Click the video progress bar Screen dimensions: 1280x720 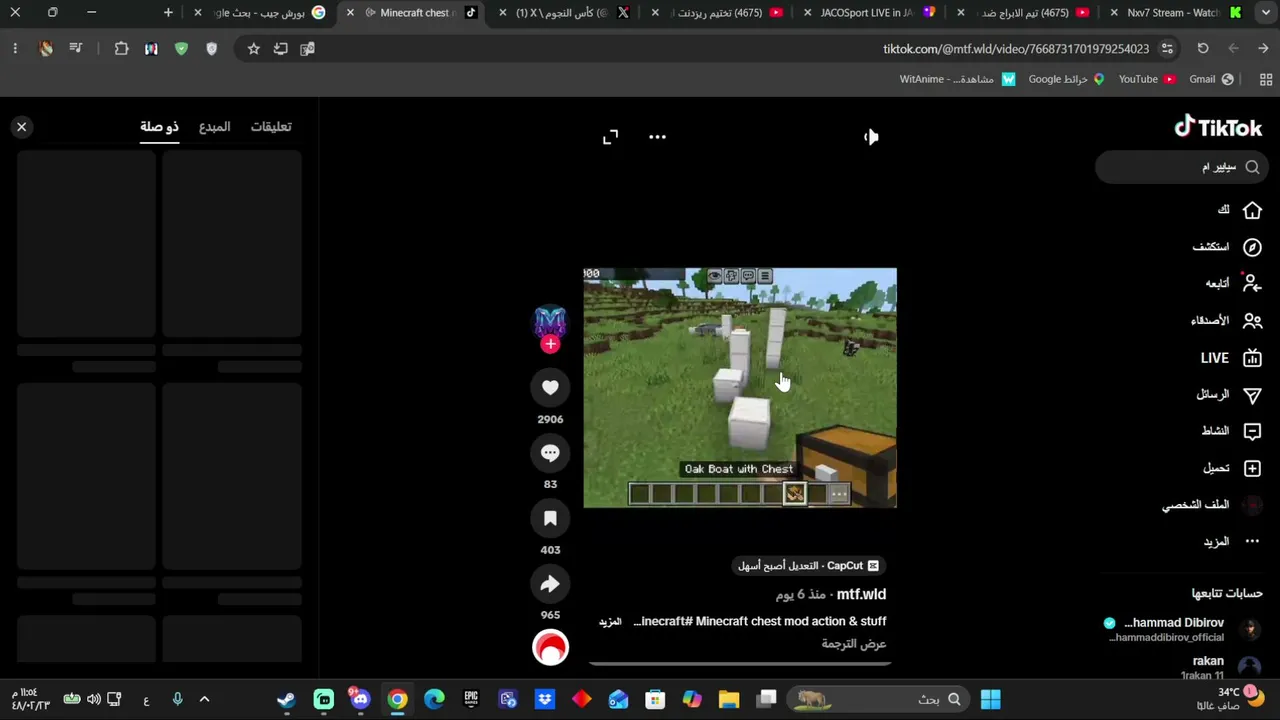(740, 663)
